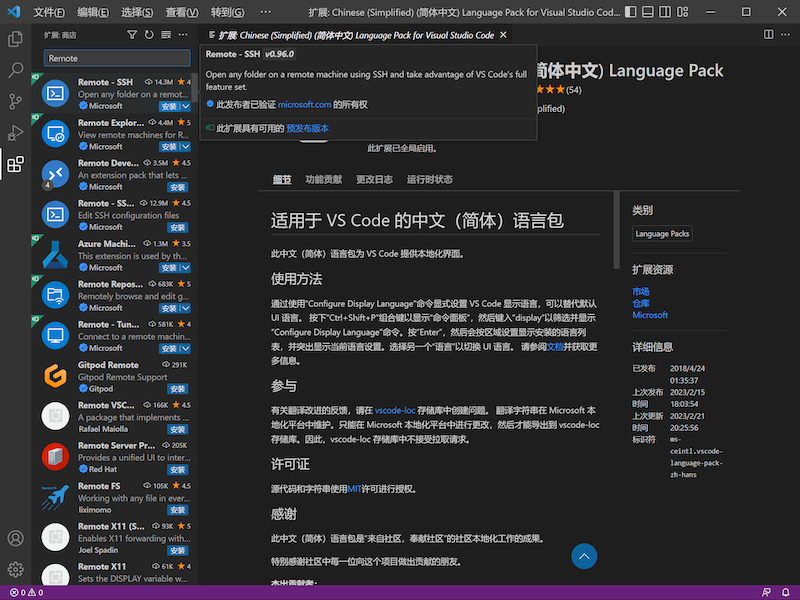
Task: Open the Explorer view icon
Action: pyautogui.click(x=15, y=37)
